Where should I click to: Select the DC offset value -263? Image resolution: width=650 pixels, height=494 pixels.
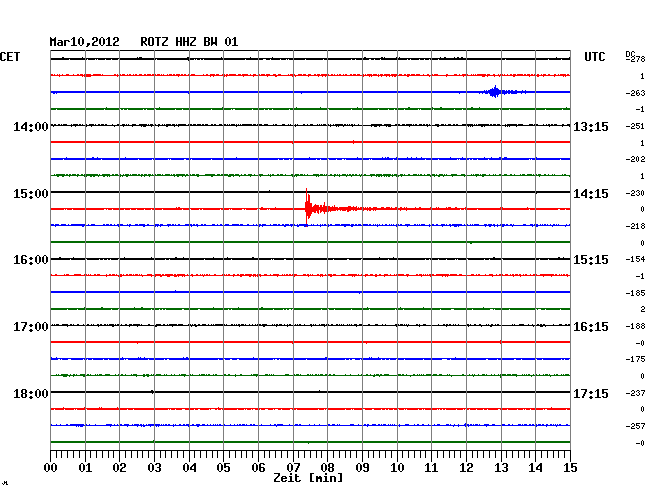(635, 93)
